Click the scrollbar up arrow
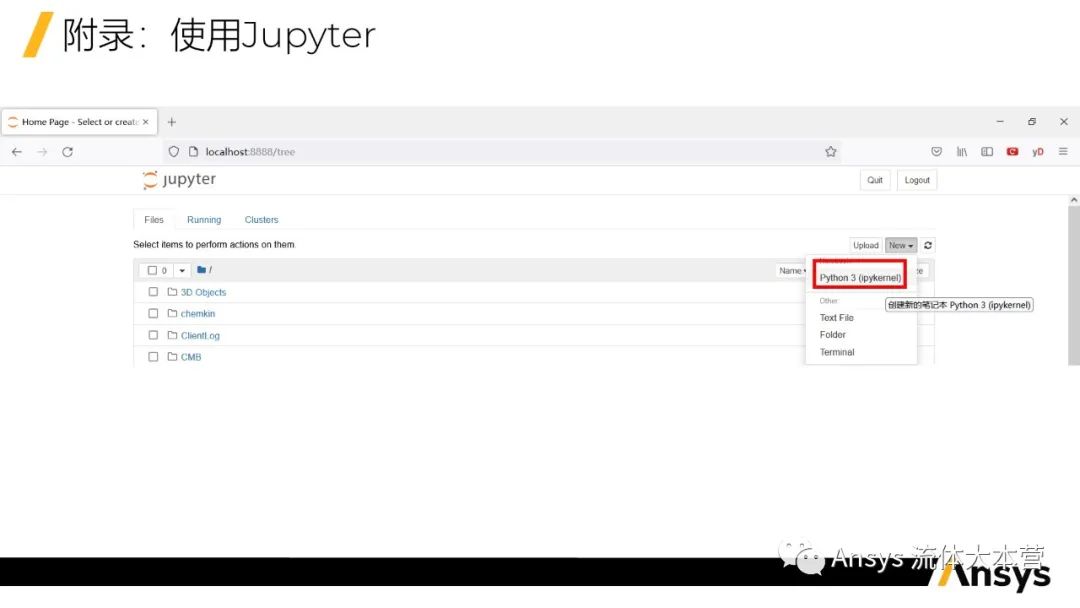The width and height of the screenshot is (1080, 608). (1074, 200)
